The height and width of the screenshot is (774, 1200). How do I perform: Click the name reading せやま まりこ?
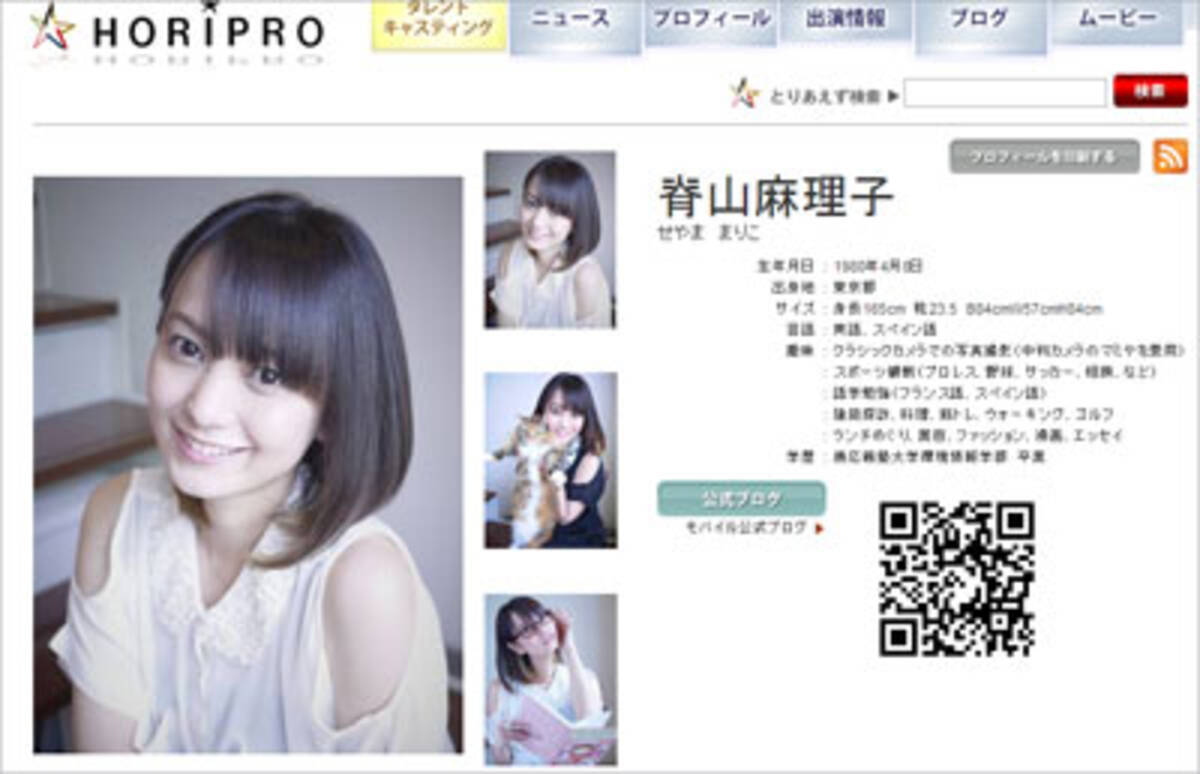tap(709, 233)
